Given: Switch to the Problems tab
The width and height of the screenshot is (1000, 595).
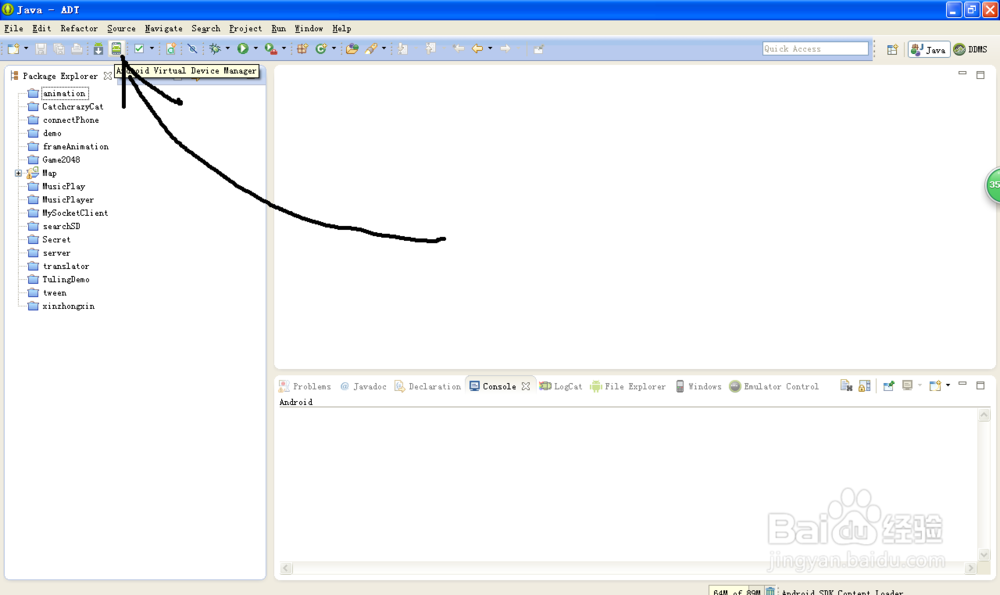Looking at the screenshot, I should pyautogui.click(x=305, y=386).
